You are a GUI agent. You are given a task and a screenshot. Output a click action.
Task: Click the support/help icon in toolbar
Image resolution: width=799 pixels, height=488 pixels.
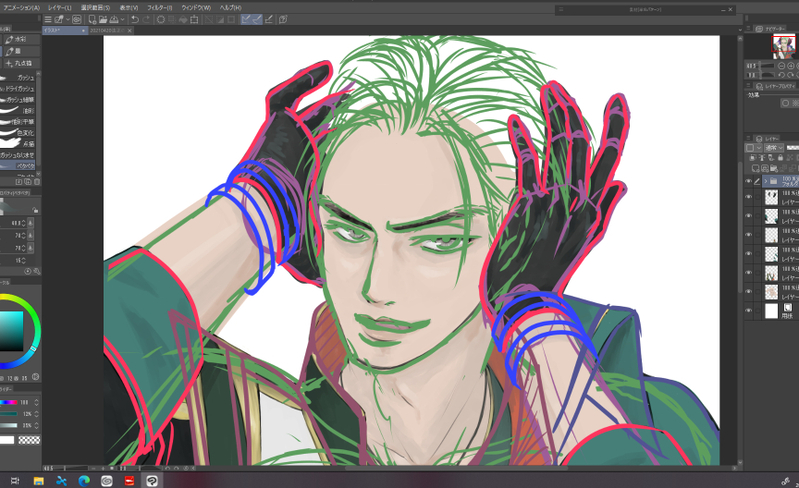pyautogui.click(x=283, y=19)
